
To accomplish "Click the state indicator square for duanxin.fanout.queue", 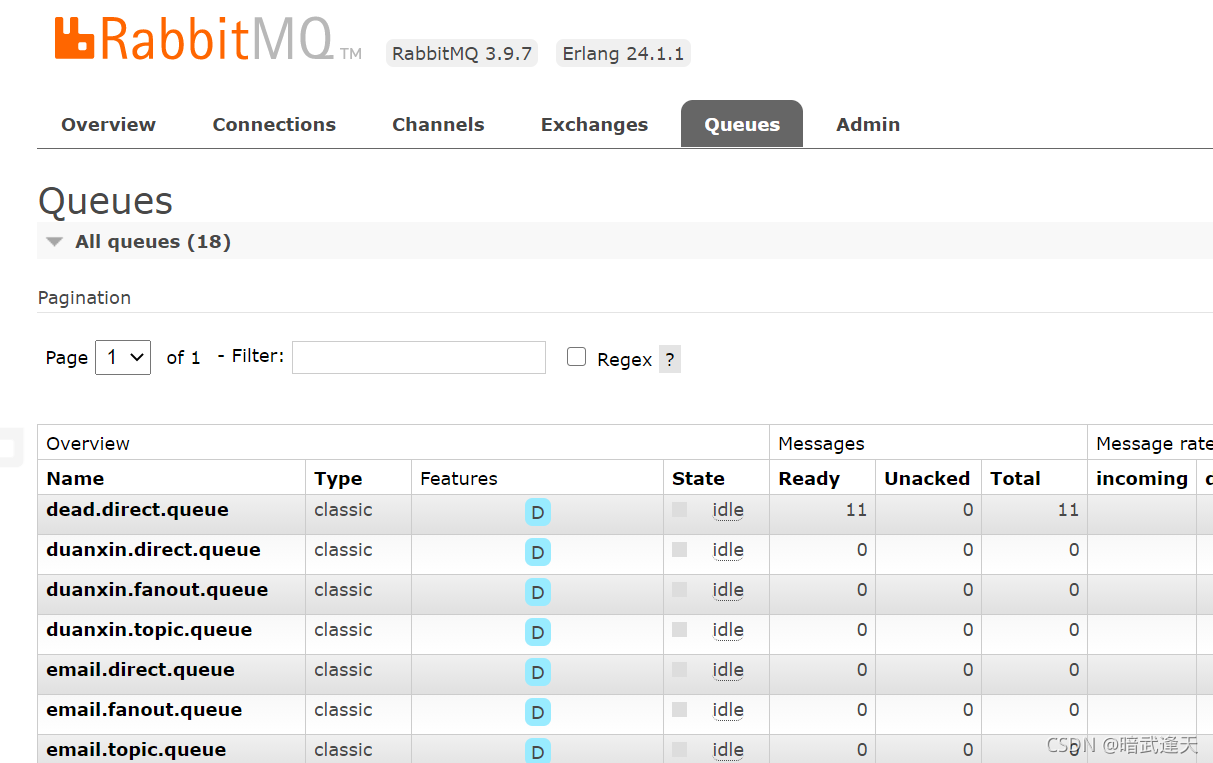I will pos(680,589).
